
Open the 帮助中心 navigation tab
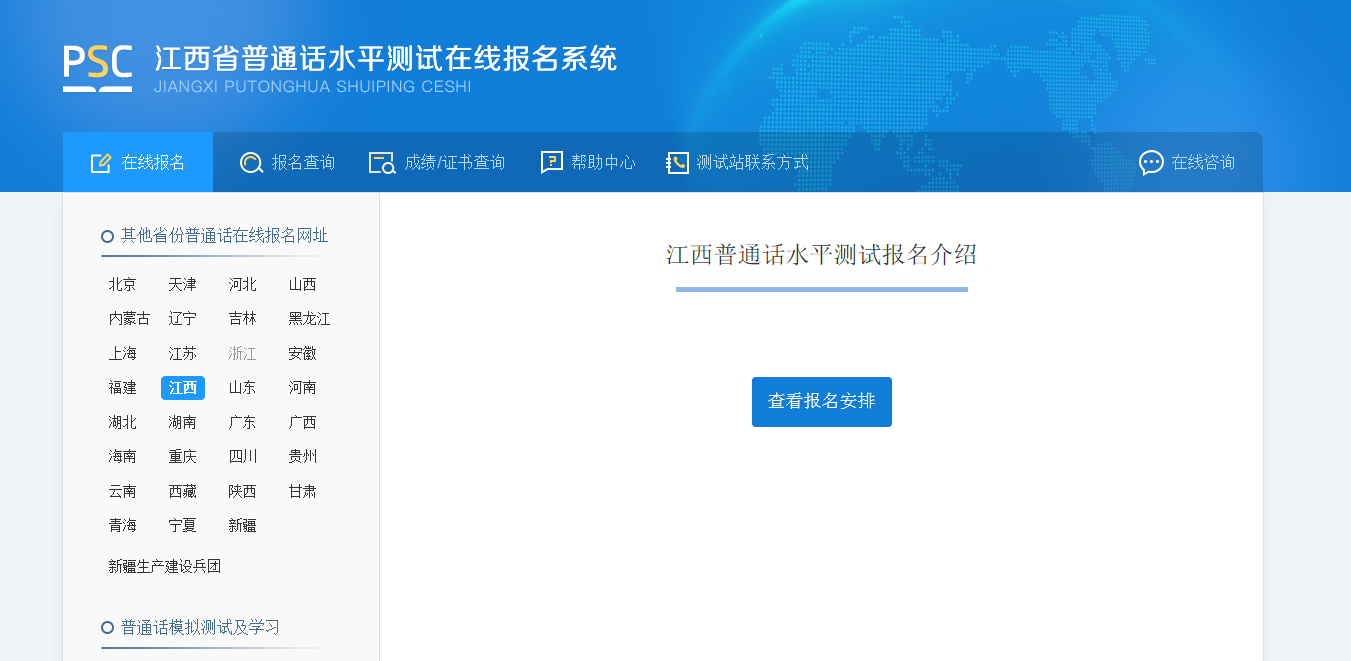(x=588, y=163)
